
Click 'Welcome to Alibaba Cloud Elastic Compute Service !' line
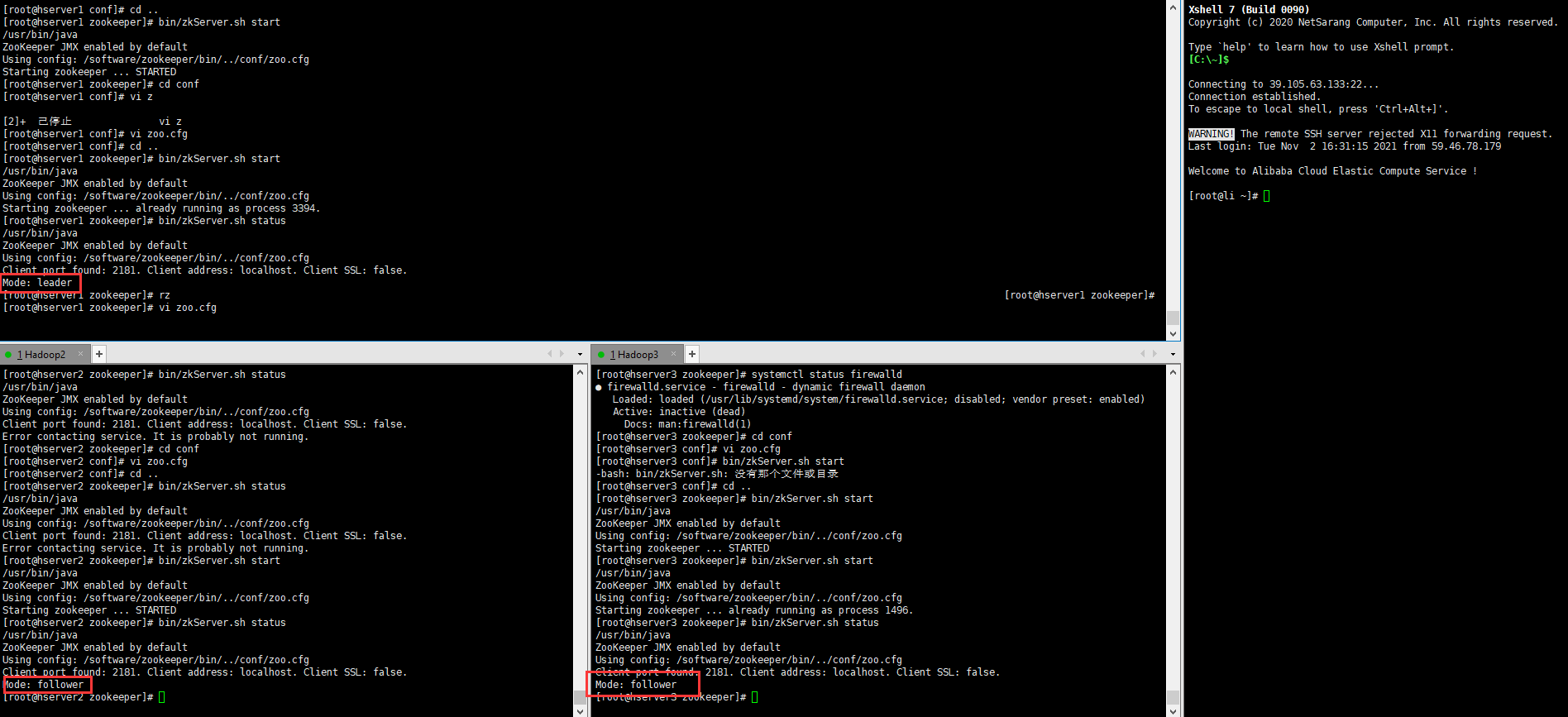click(1332, 171)
